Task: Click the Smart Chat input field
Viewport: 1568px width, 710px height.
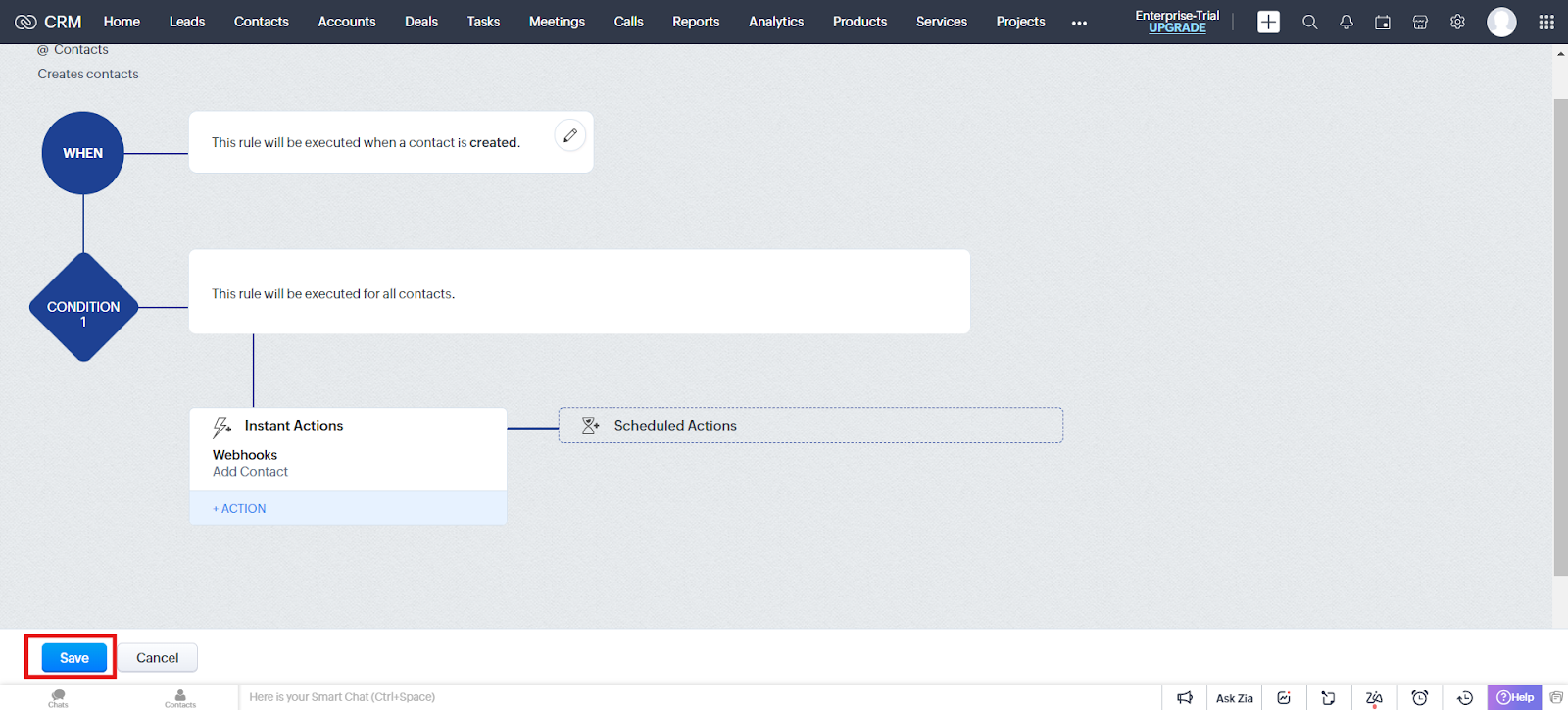Action: point(700,697)
